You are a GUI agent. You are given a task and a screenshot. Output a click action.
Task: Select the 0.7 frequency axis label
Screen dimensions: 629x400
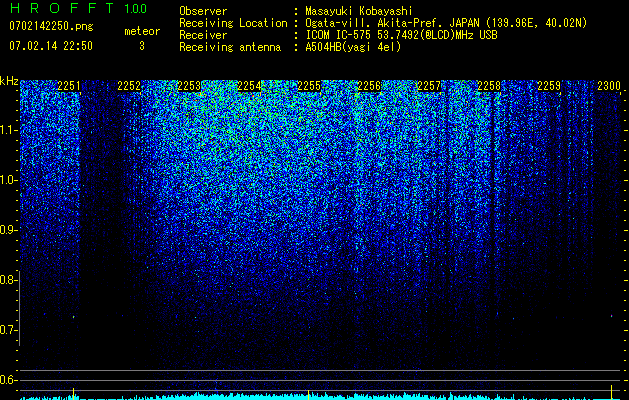tap(7, 330)
